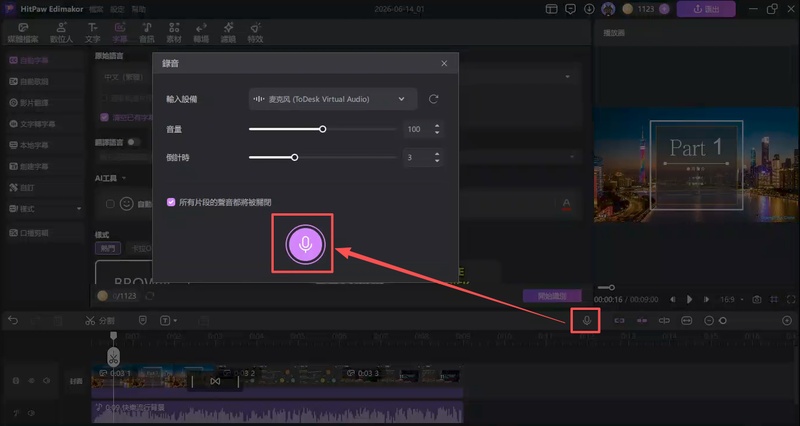Start recording with the purple microphone button

(x=305, y=244)
